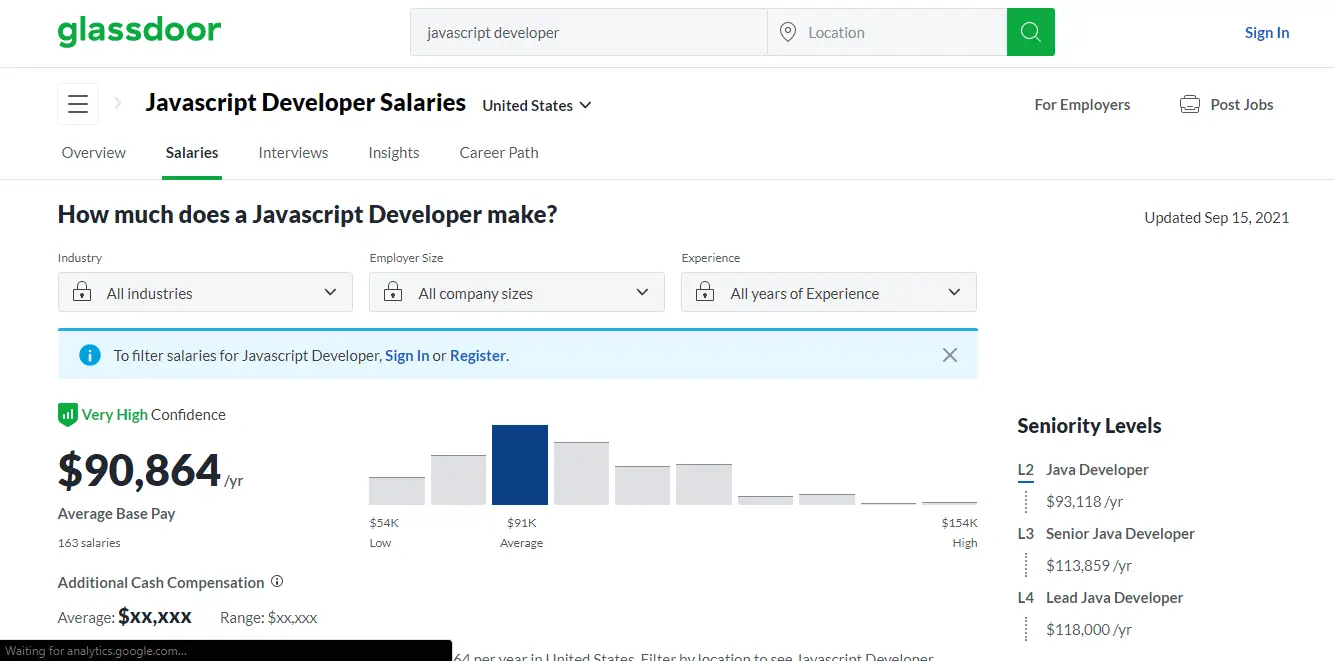Click the Post Jobs link
Image resolution: width=1334 pixels, height=661 pixels.
pos(1242,104)
